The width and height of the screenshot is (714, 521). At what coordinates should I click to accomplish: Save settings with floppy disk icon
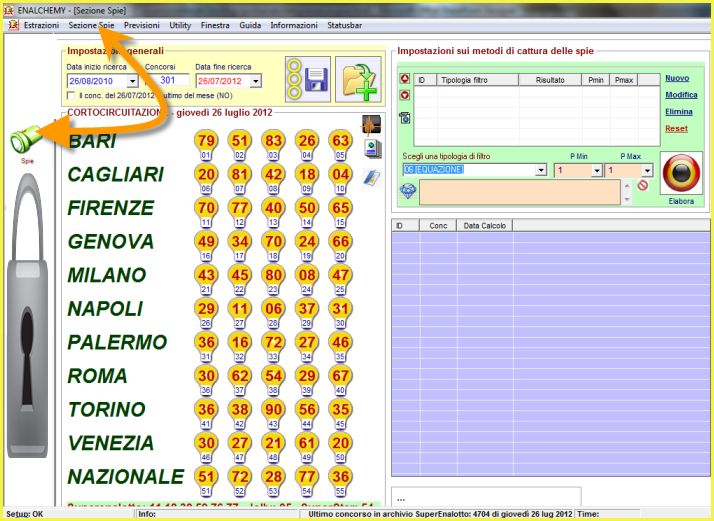point(308,79)
